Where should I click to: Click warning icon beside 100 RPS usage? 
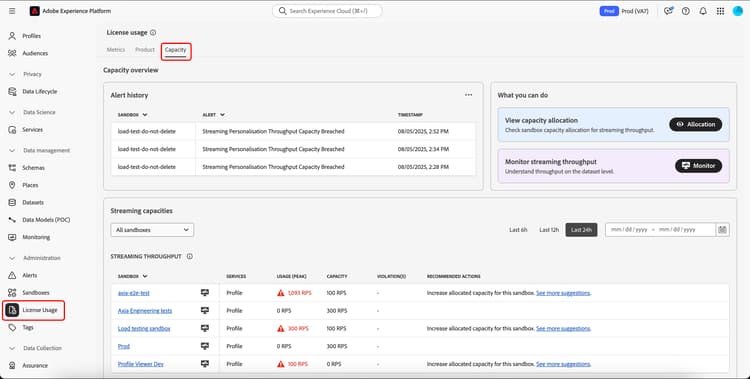[281, 364]
